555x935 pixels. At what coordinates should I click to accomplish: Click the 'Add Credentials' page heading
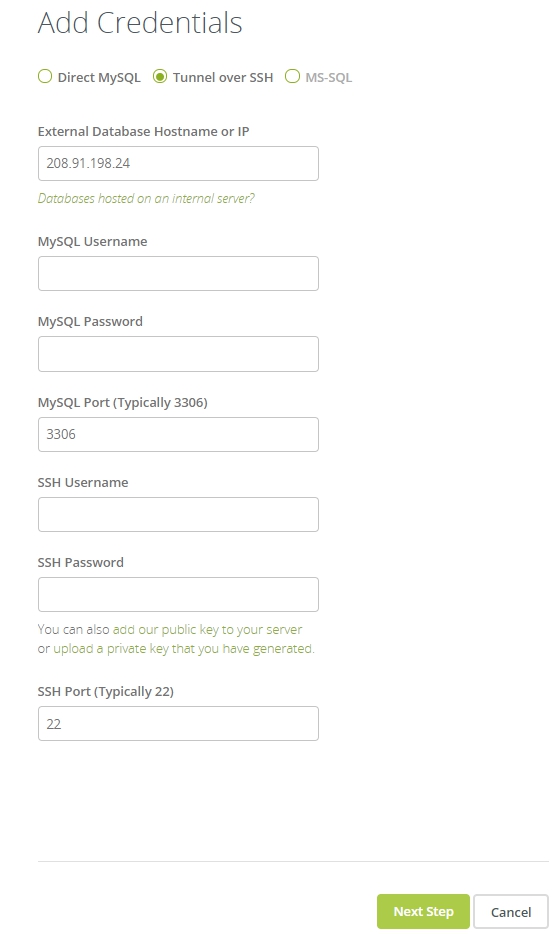pyautogui.click(x=140, y=23)
